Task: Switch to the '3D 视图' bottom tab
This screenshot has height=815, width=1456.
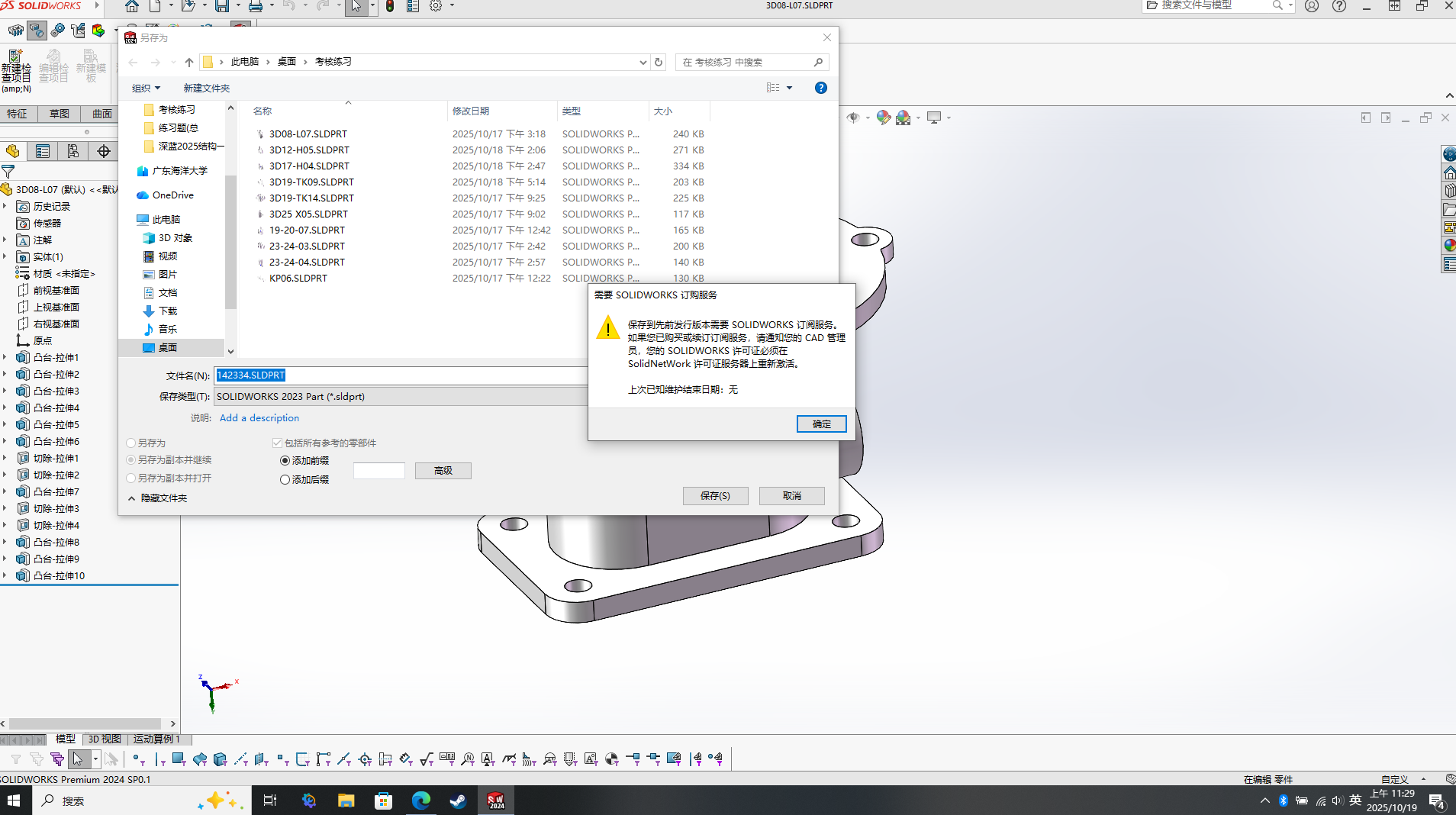Action: tap(105, 739)
